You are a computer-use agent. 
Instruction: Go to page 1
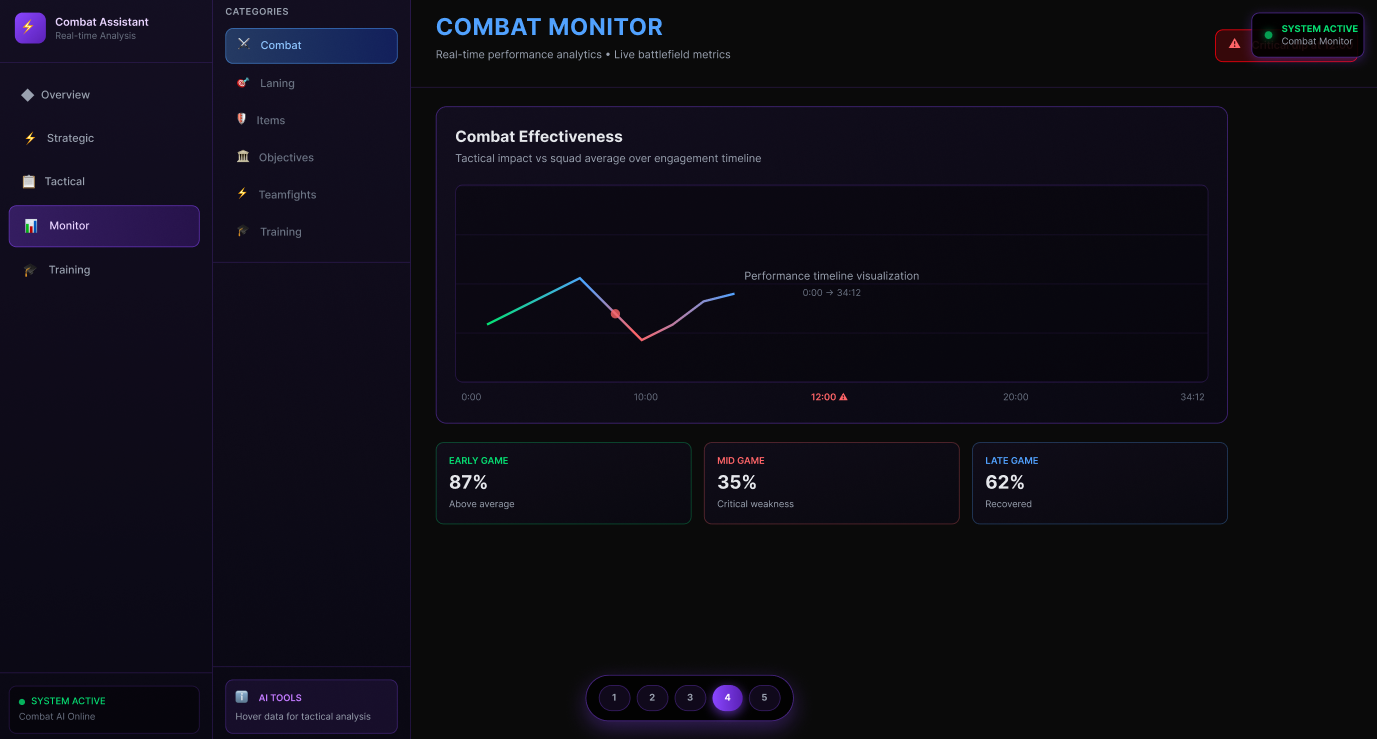(614, 698)
